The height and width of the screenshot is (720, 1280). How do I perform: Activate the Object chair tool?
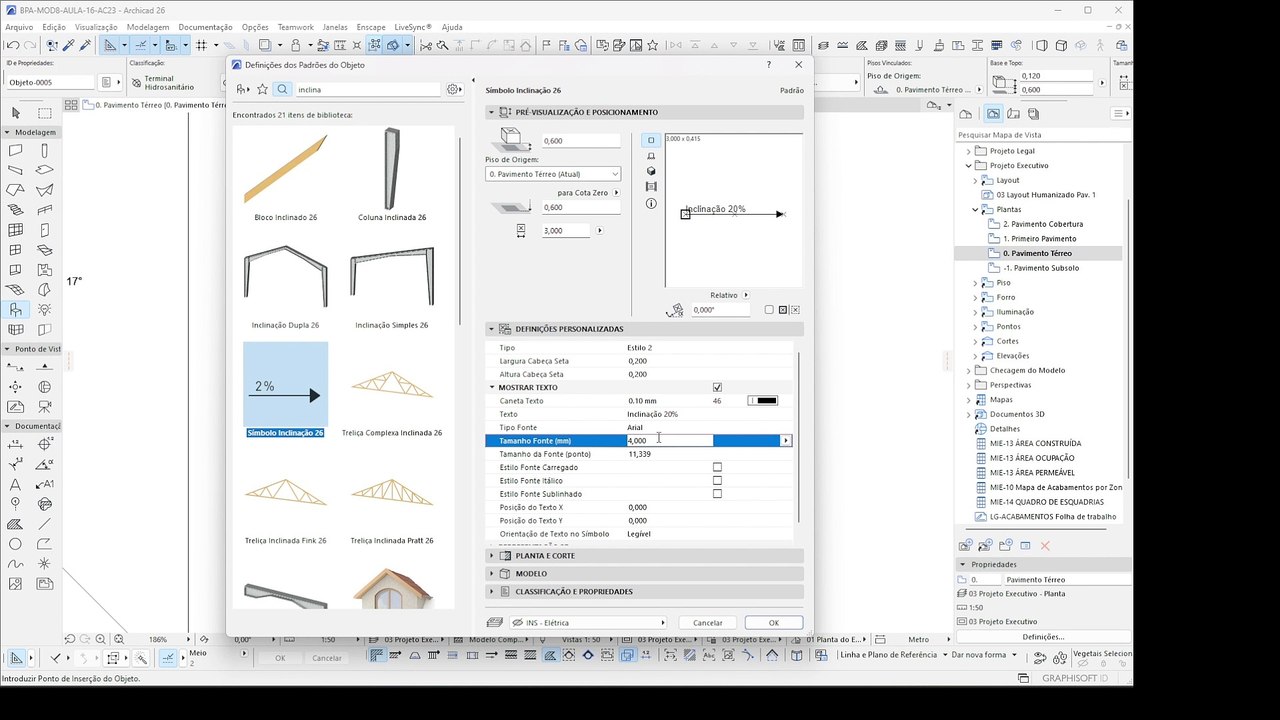(15, 310)
